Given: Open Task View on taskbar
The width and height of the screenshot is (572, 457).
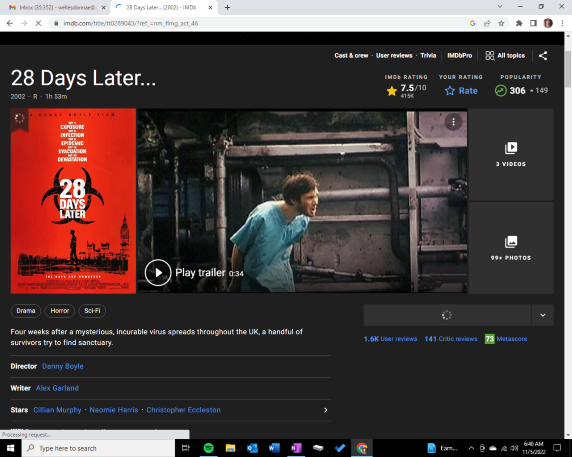Looking at the screenshot, I should [x=186, y=448].
